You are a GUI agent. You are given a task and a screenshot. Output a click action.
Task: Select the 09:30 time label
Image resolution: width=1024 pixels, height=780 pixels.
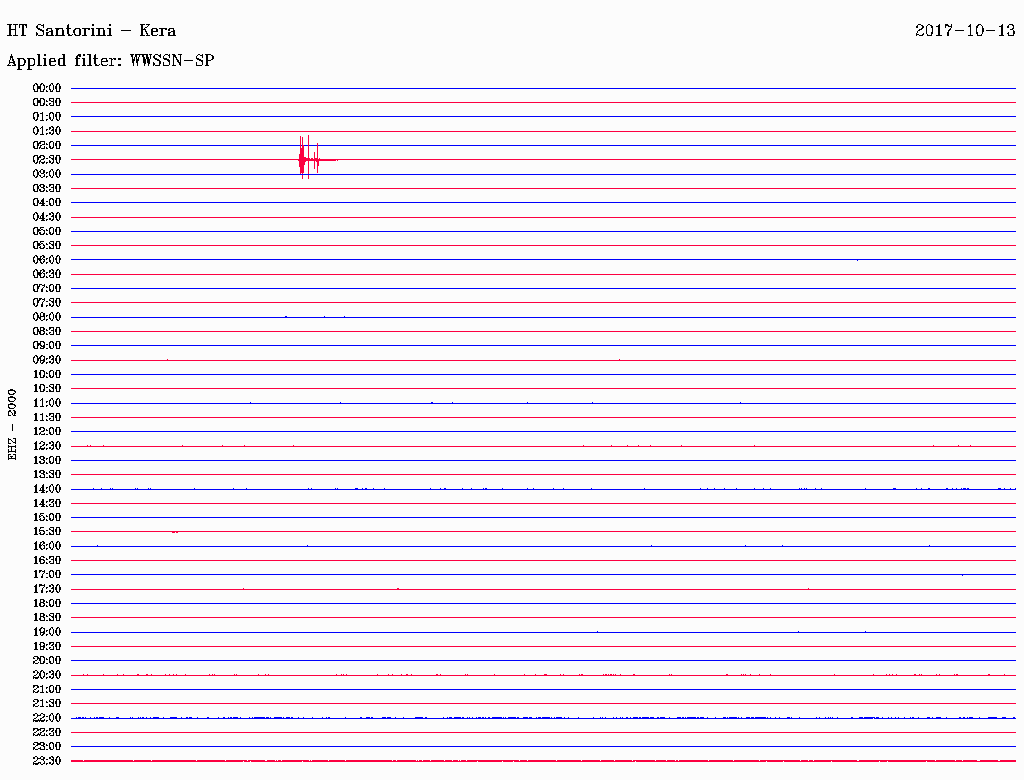tap(47, 360)
